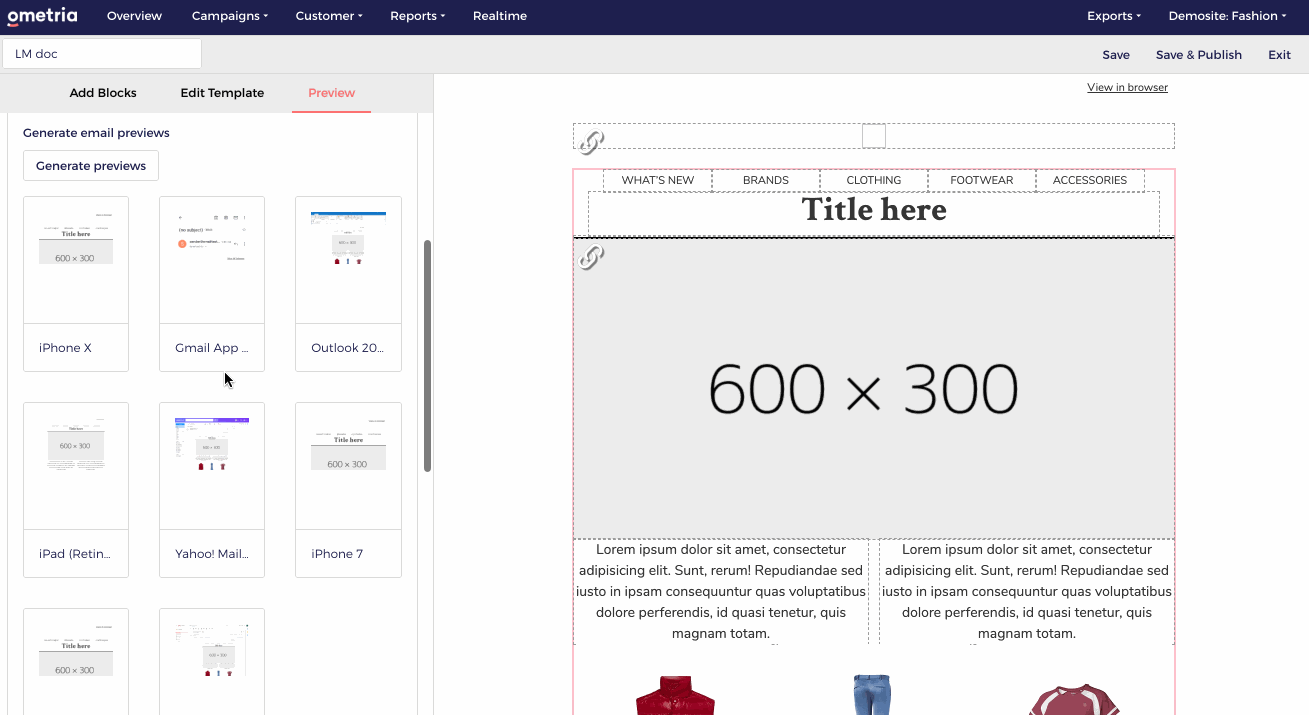Select the left Lorem ipsum text column
The width and height of the screenshot is (1309, 715).
point(721,591)
